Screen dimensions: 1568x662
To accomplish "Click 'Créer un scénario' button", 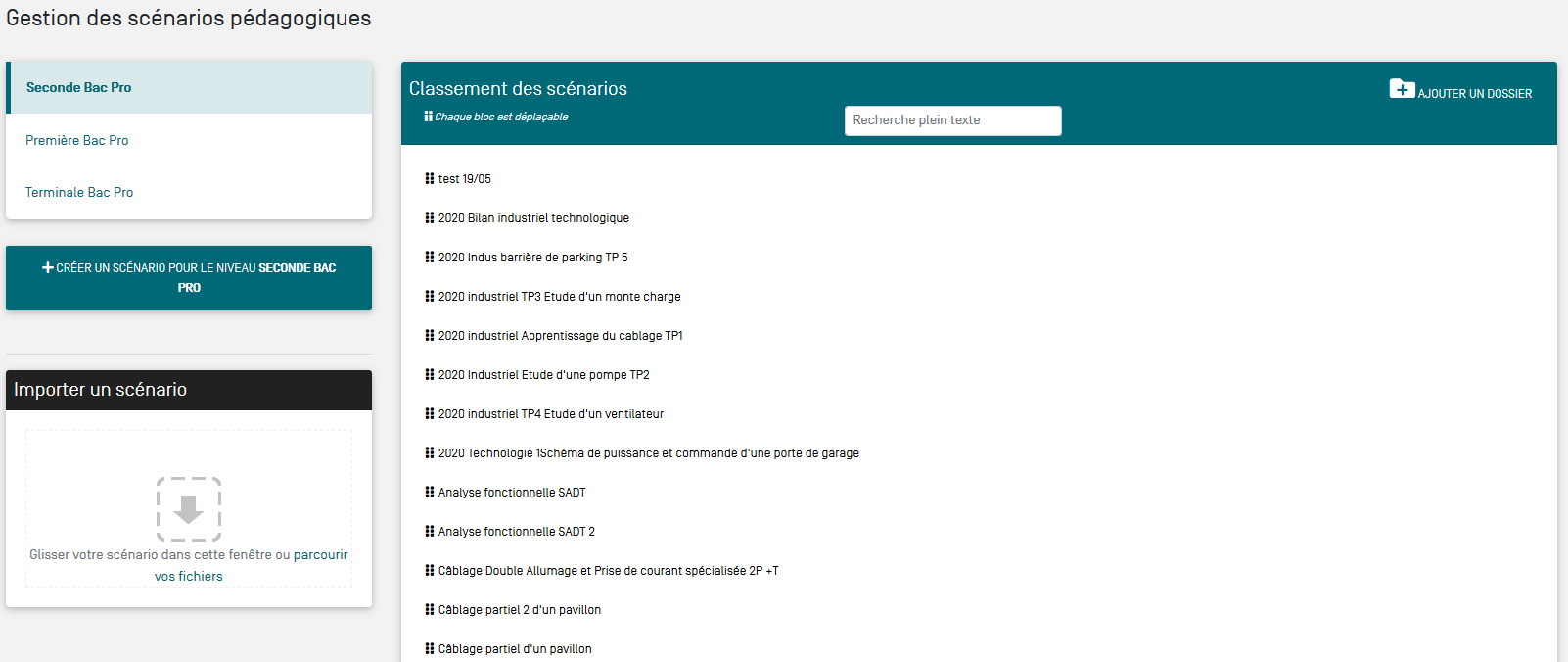I will pyautogui.click(x=189, y=278).
